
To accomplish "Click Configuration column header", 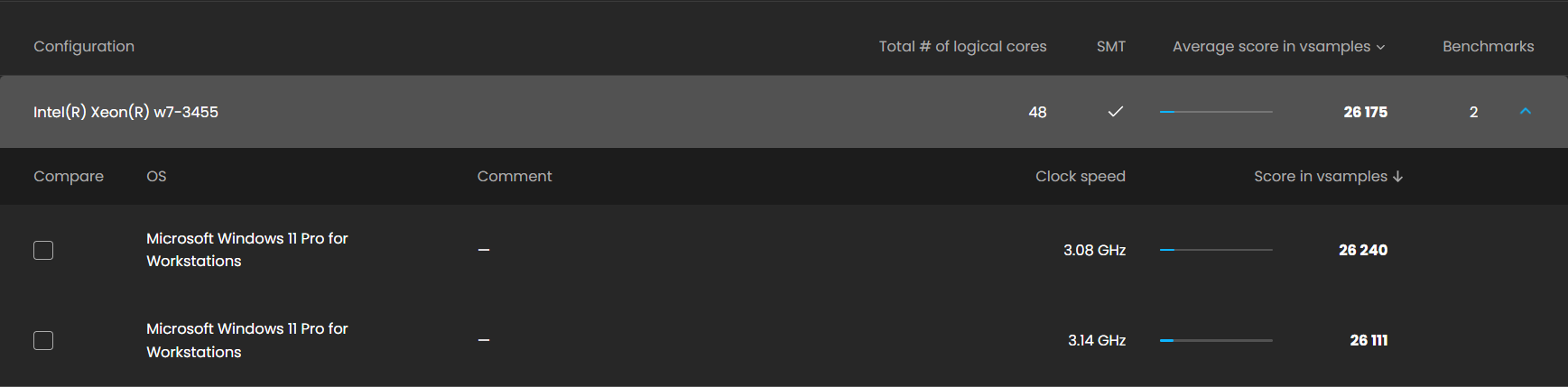I will (84, 46).
